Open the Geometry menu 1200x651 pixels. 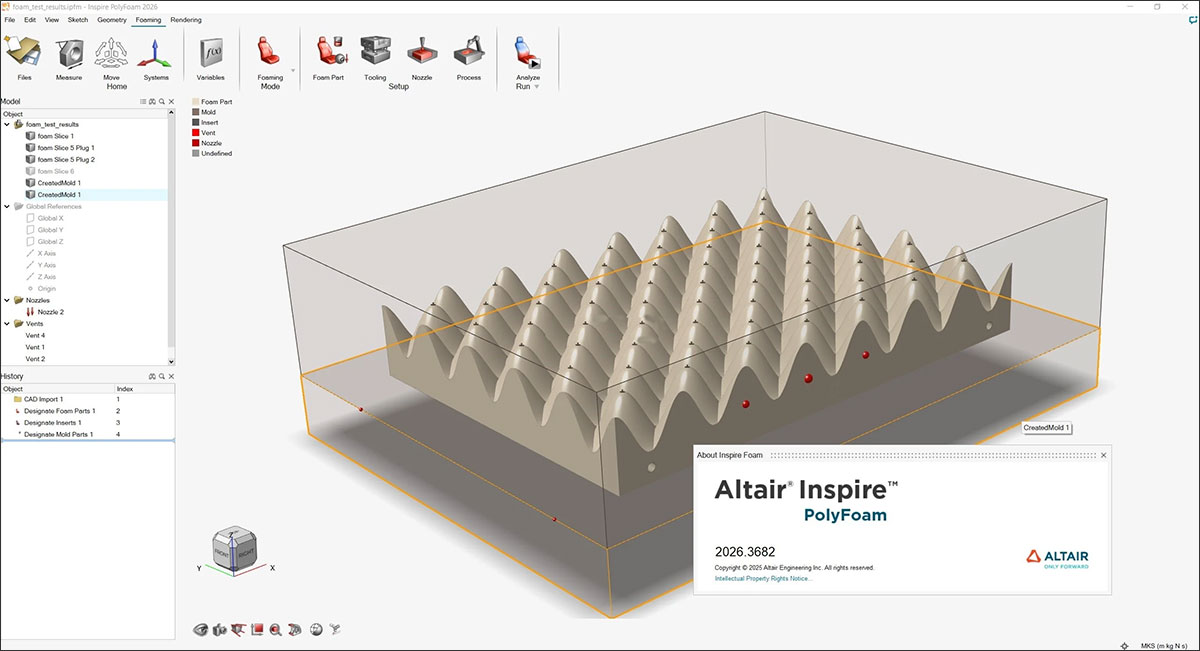tap(111, 18)
